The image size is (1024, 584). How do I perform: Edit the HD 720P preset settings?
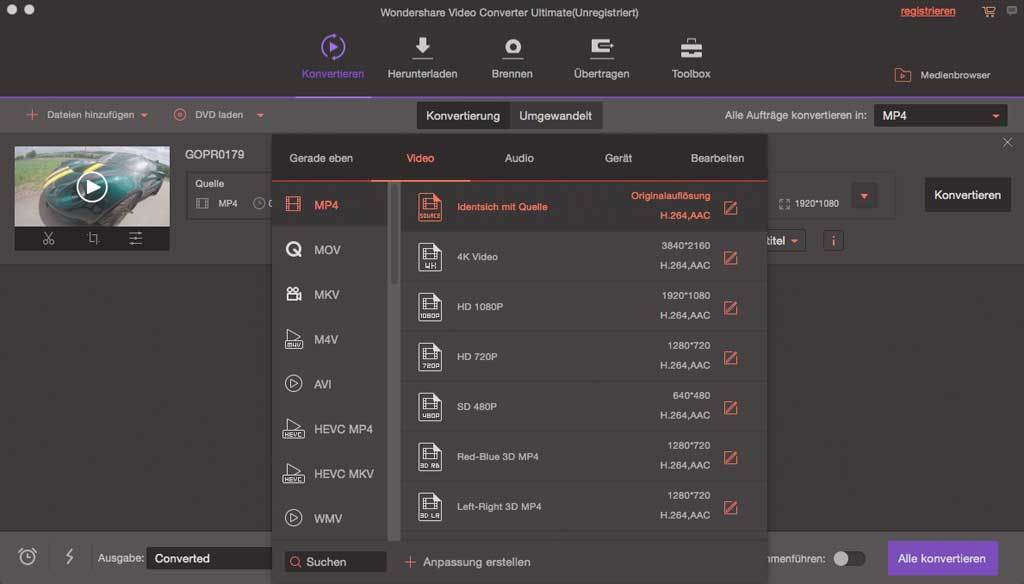731,358
